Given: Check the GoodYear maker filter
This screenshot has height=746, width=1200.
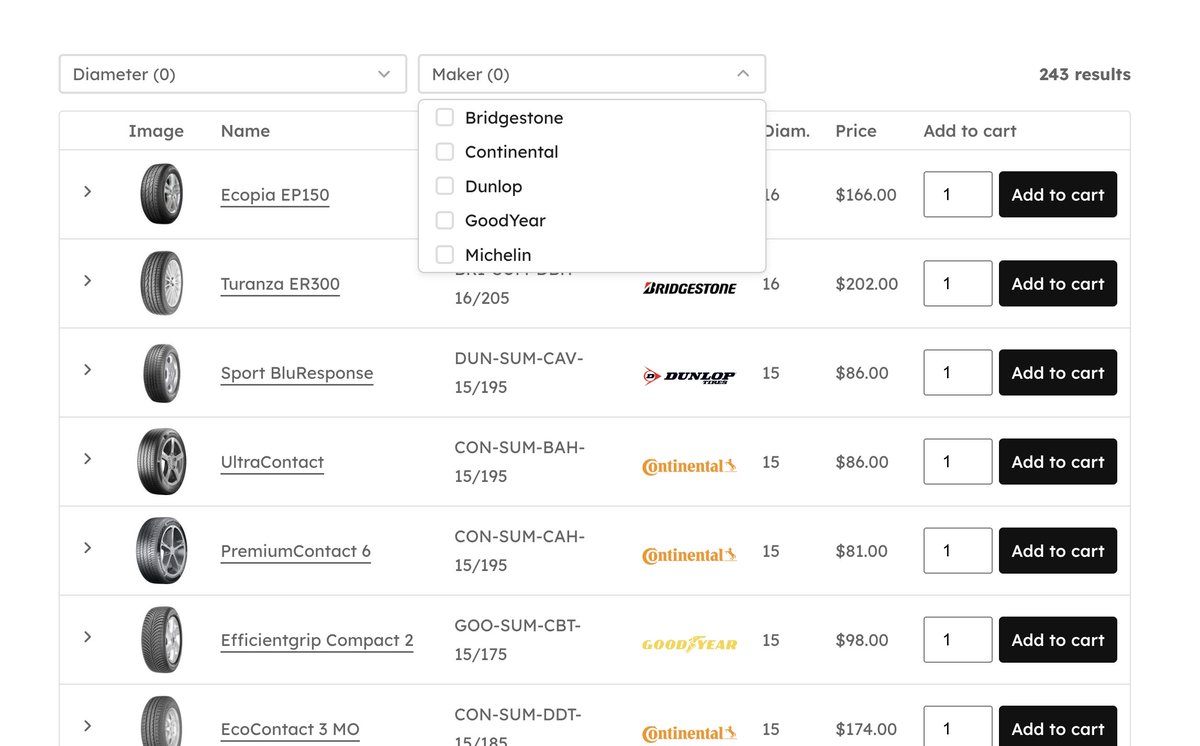Looking at the screenshot, I should [444, 220].
